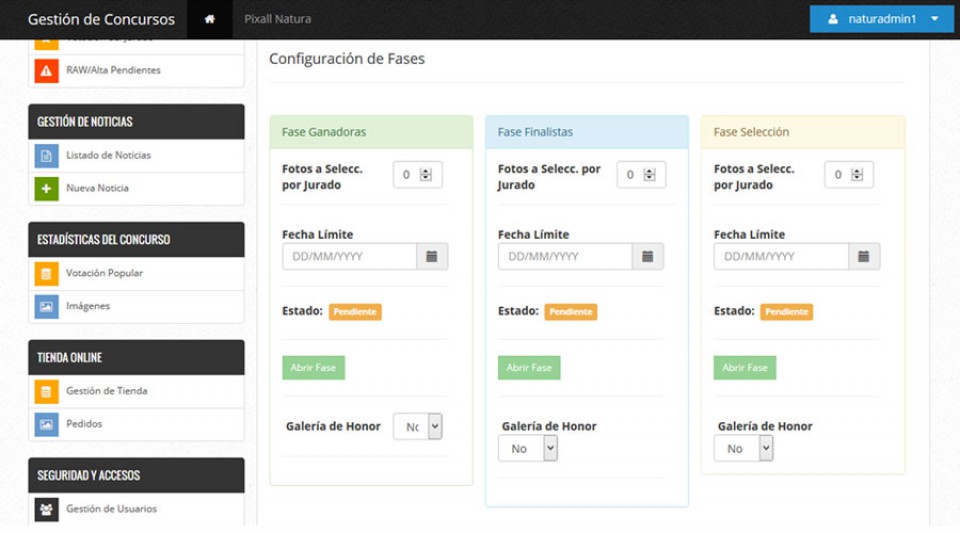
Task: Click the green plus icon for Nueva Noticia
Action: click(47, 188)
